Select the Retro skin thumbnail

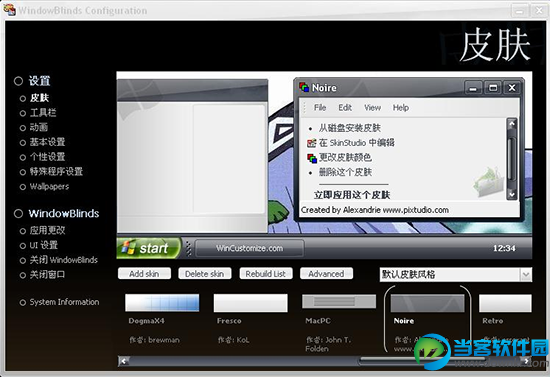point(505,303)
